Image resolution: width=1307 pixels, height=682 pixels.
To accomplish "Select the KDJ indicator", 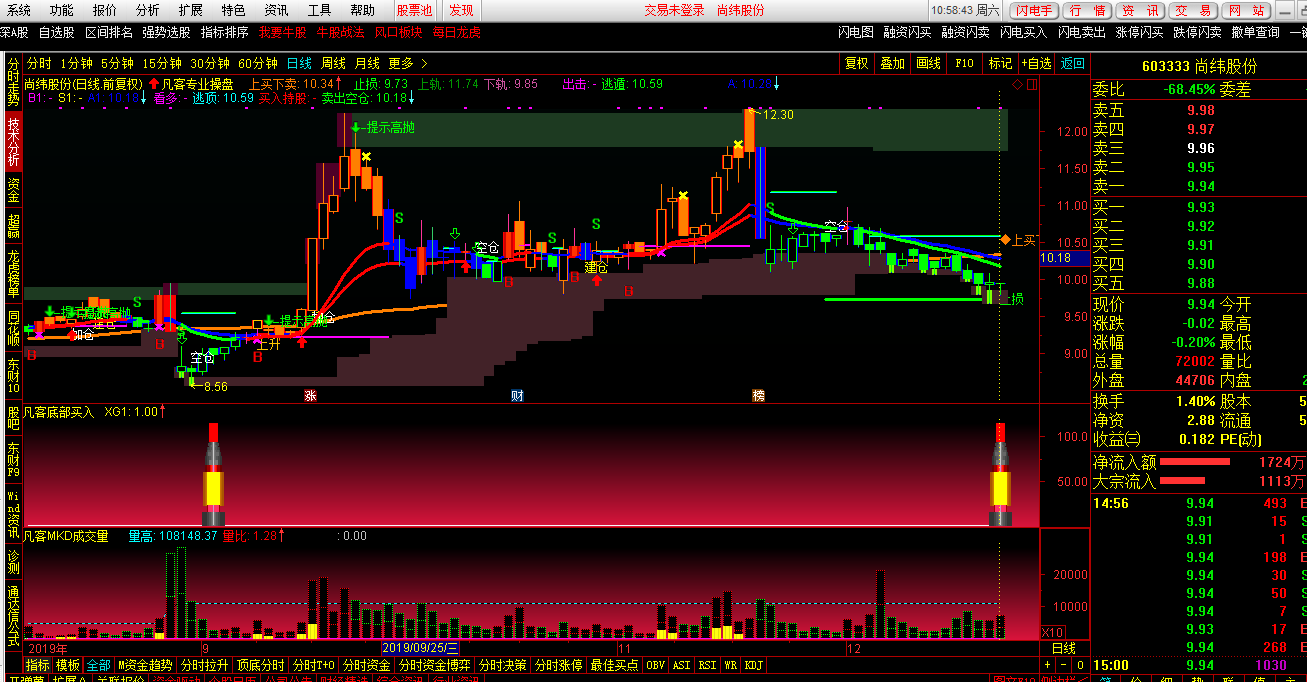I will (753, 665).
